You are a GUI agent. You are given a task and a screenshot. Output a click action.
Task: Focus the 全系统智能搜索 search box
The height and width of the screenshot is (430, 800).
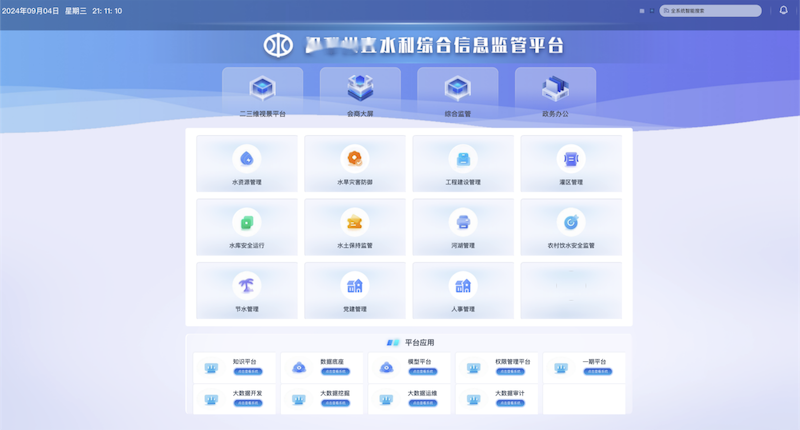(x=710, y=11)
